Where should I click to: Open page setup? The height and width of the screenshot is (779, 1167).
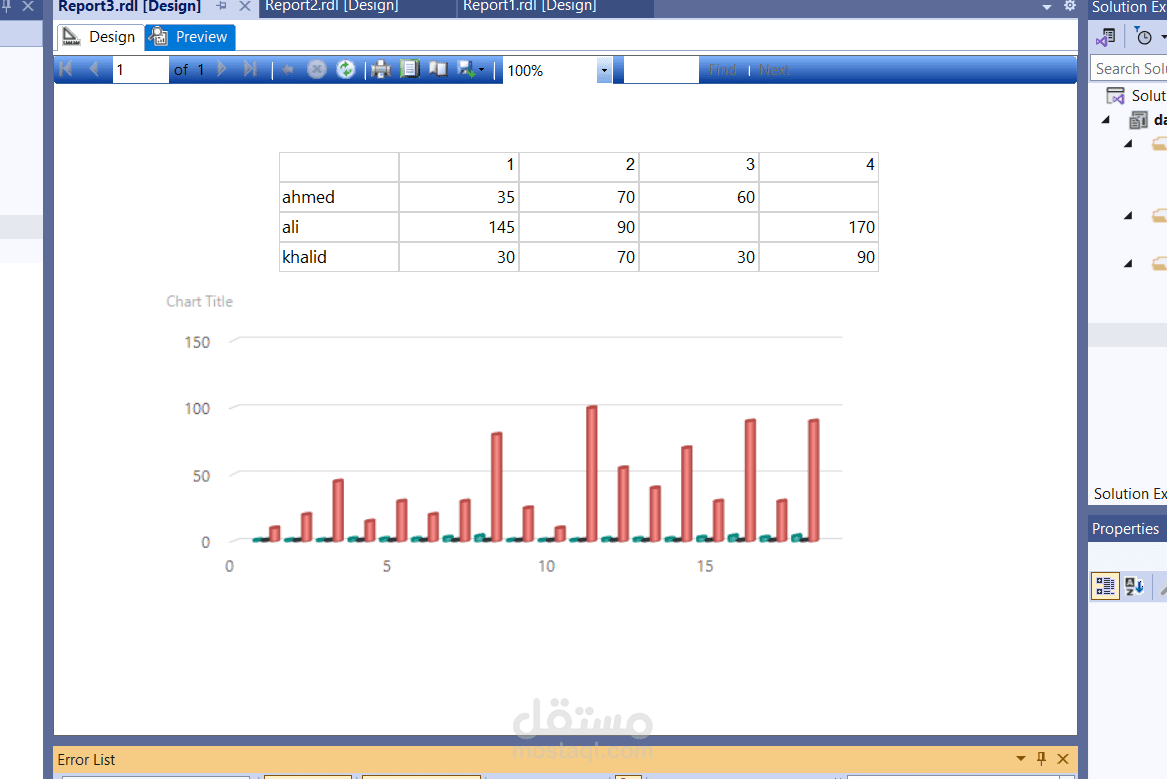click(x=438, y=70)
